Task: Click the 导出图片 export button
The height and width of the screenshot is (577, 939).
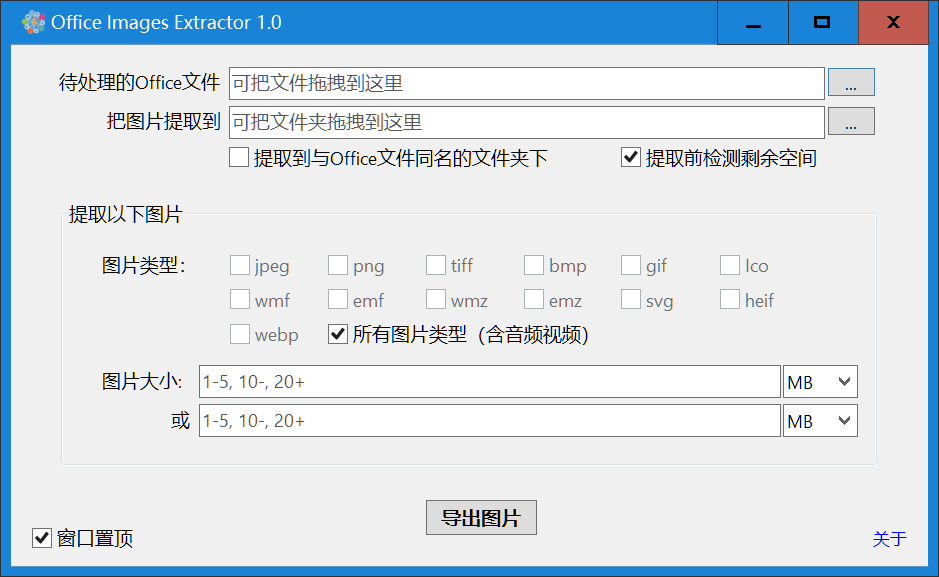Action: coord(481,518)
